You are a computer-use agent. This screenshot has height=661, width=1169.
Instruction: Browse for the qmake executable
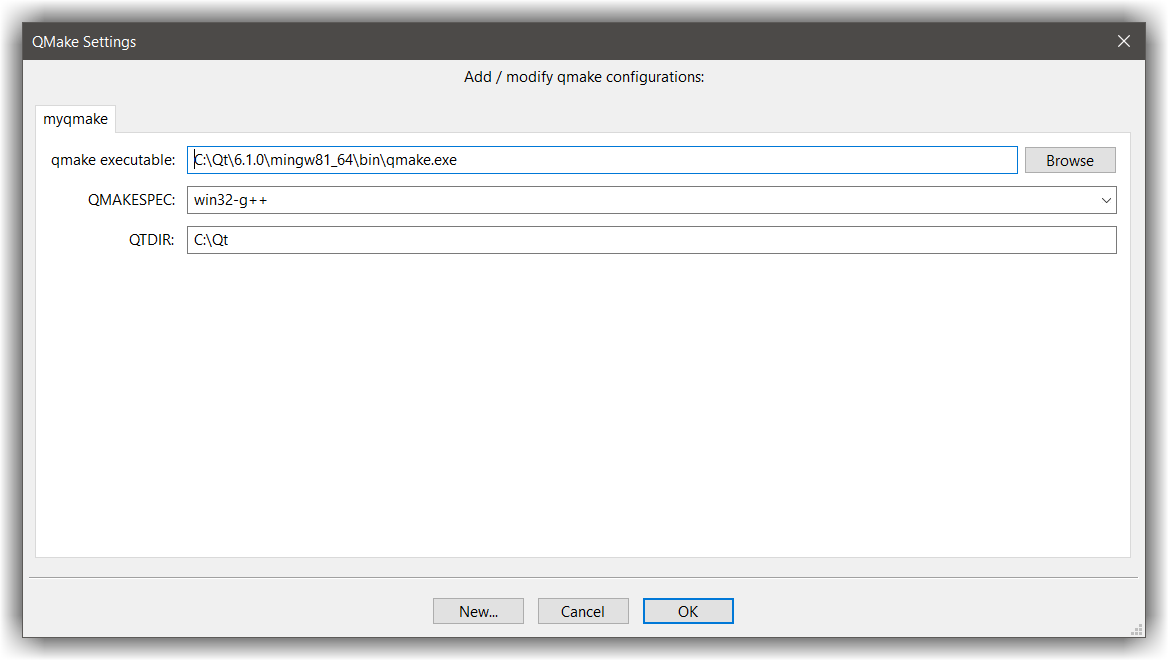point(1069,160)
